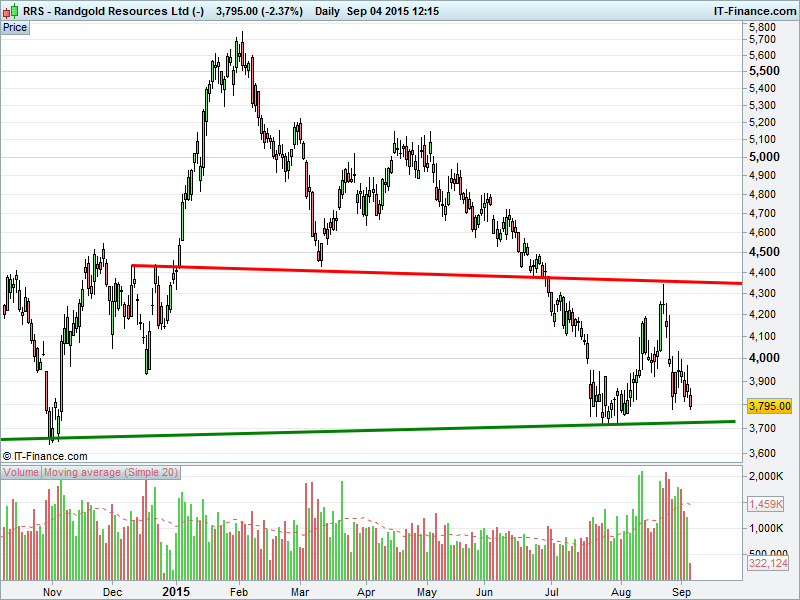Viewport: 800px width, 600px height.
Task: Click the Apr date axis label
Action: click(366, 592)
